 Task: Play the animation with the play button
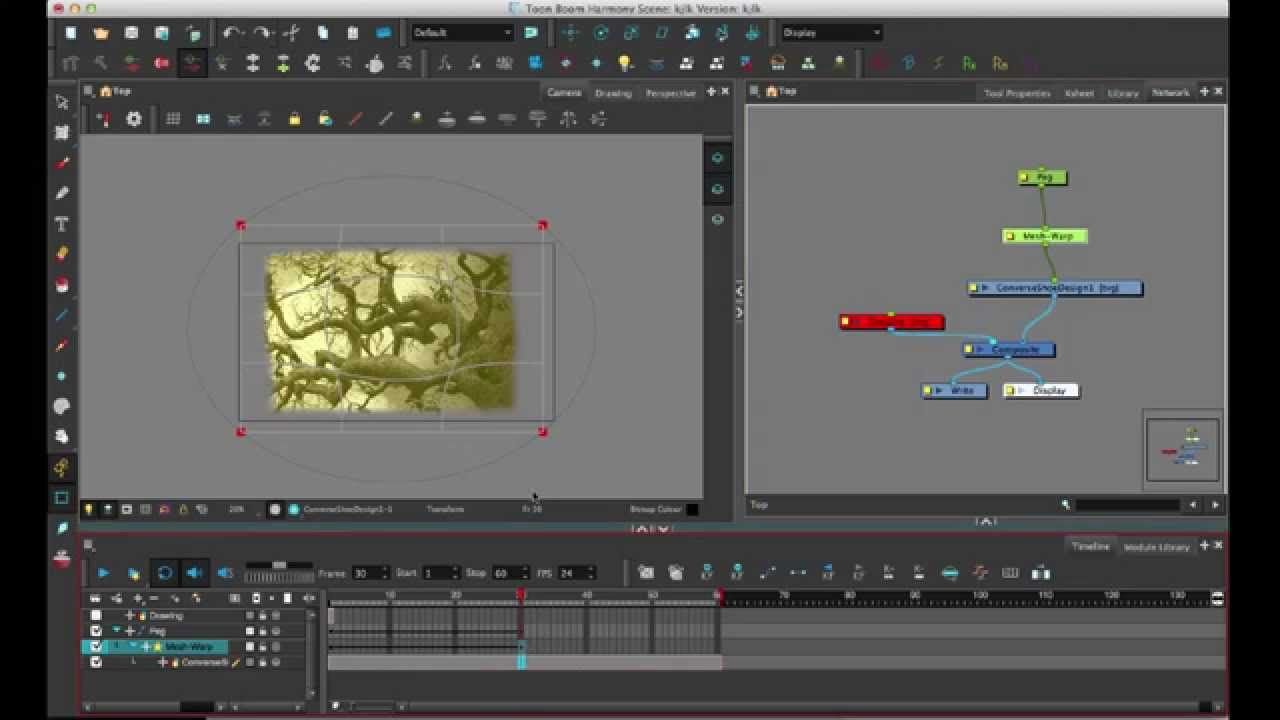pyautogui.click(x=103, y=573)
